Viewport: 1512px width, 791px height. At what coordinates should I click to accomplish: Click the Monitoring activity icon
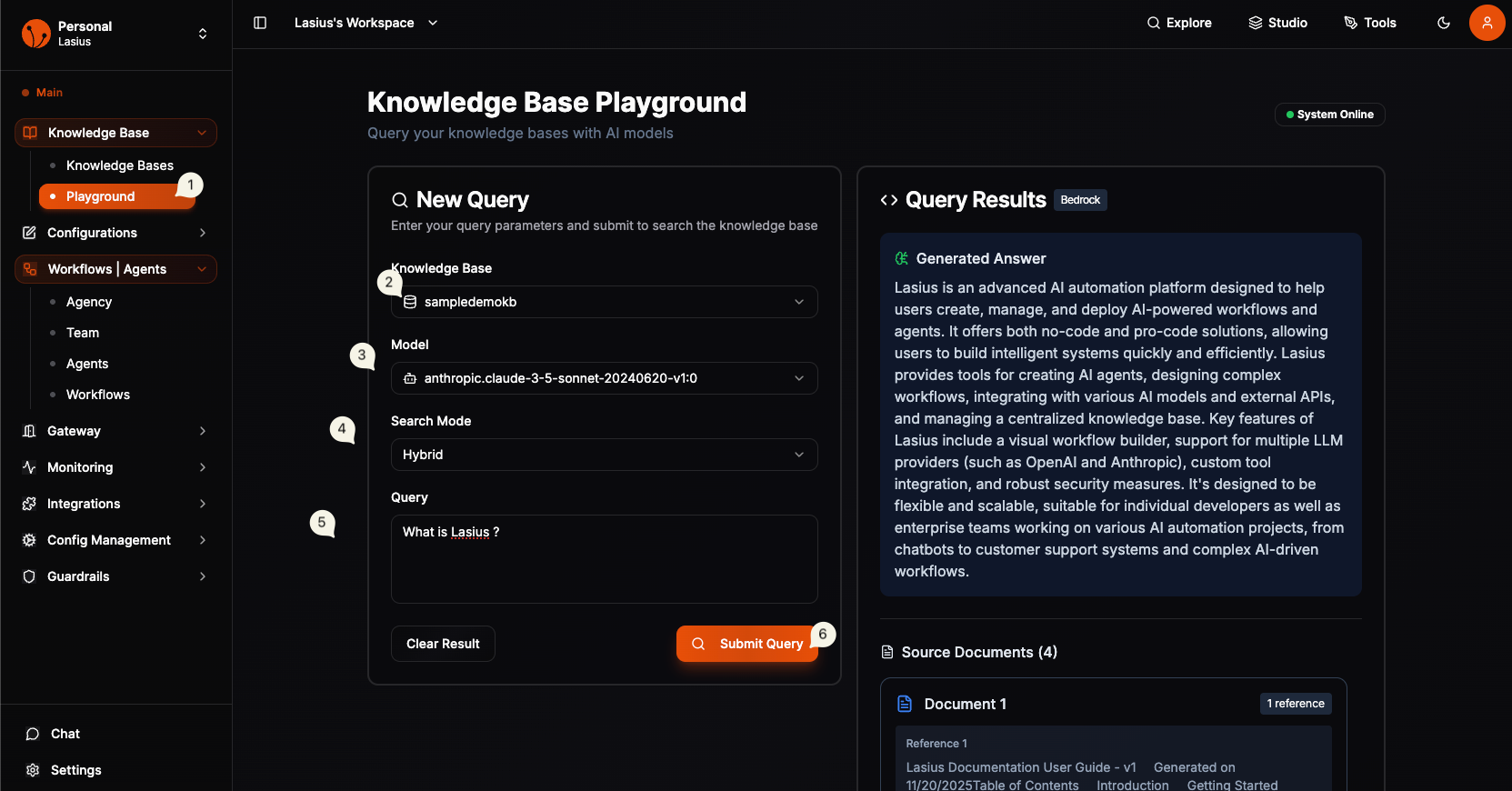pyautogui.click(x=29, y=467)
